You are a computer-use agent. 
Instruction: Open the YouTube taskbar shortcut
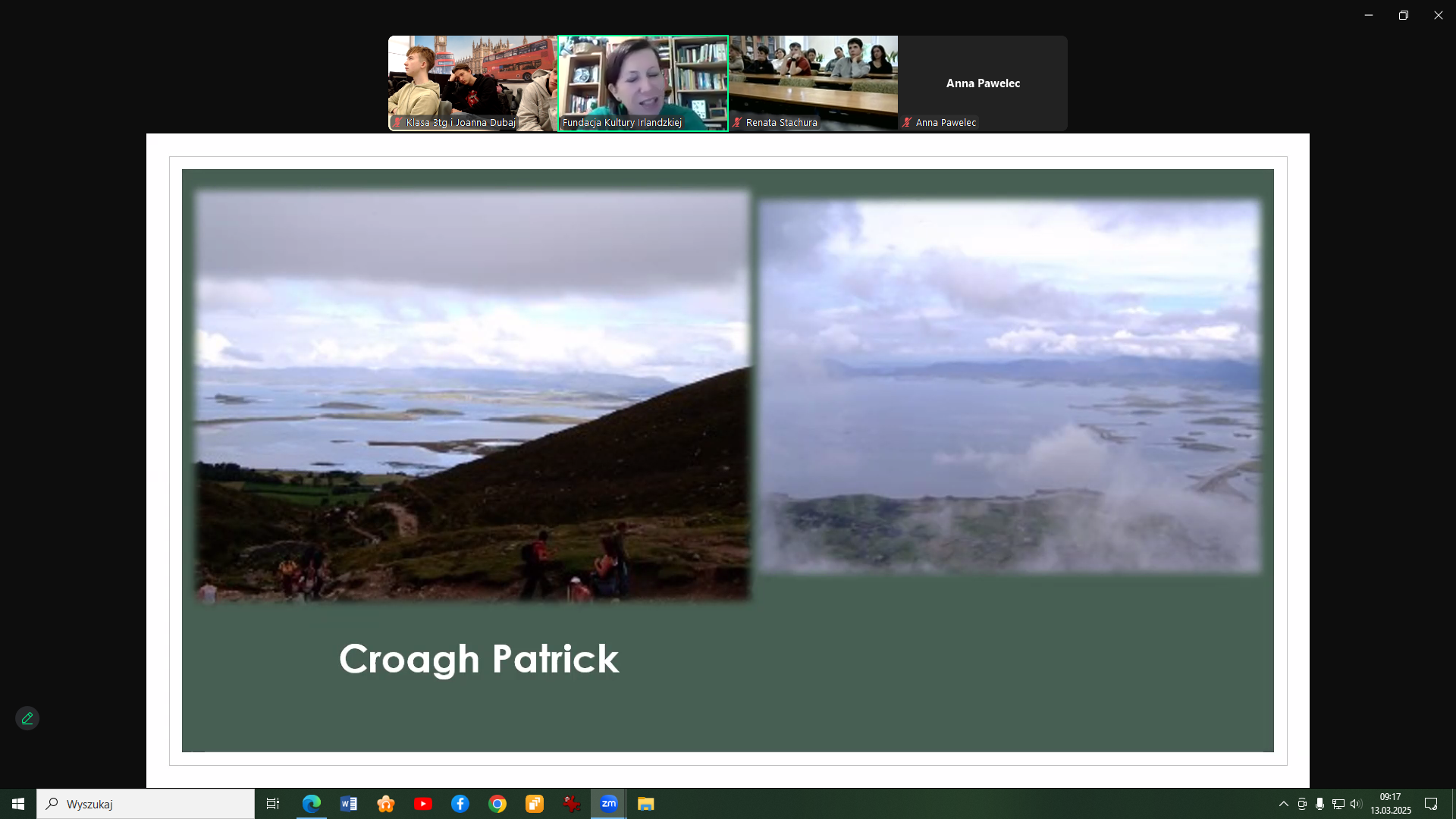[423, 804]
